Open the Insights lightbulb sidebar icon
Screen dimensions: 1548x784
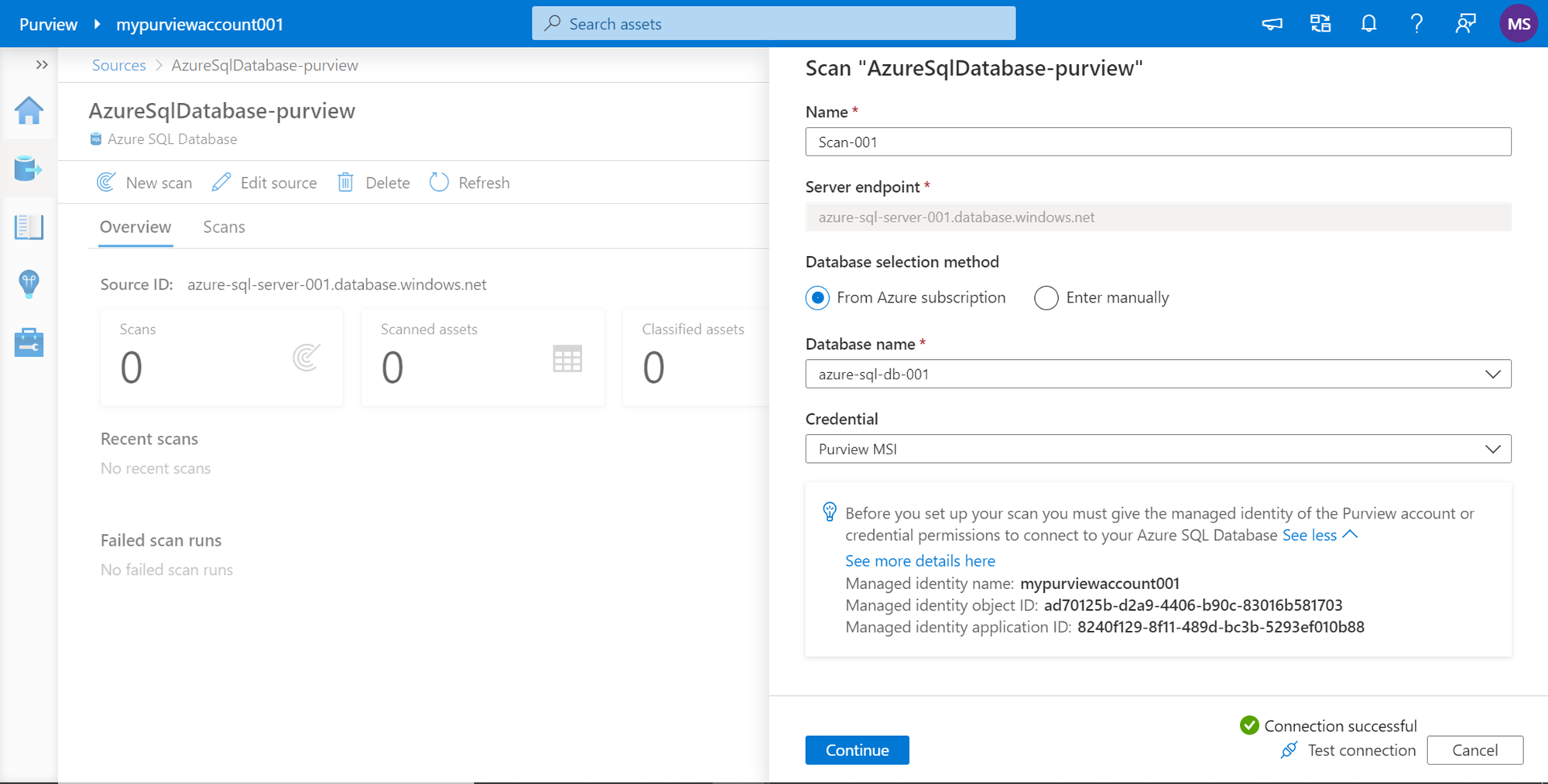point(29,284)
